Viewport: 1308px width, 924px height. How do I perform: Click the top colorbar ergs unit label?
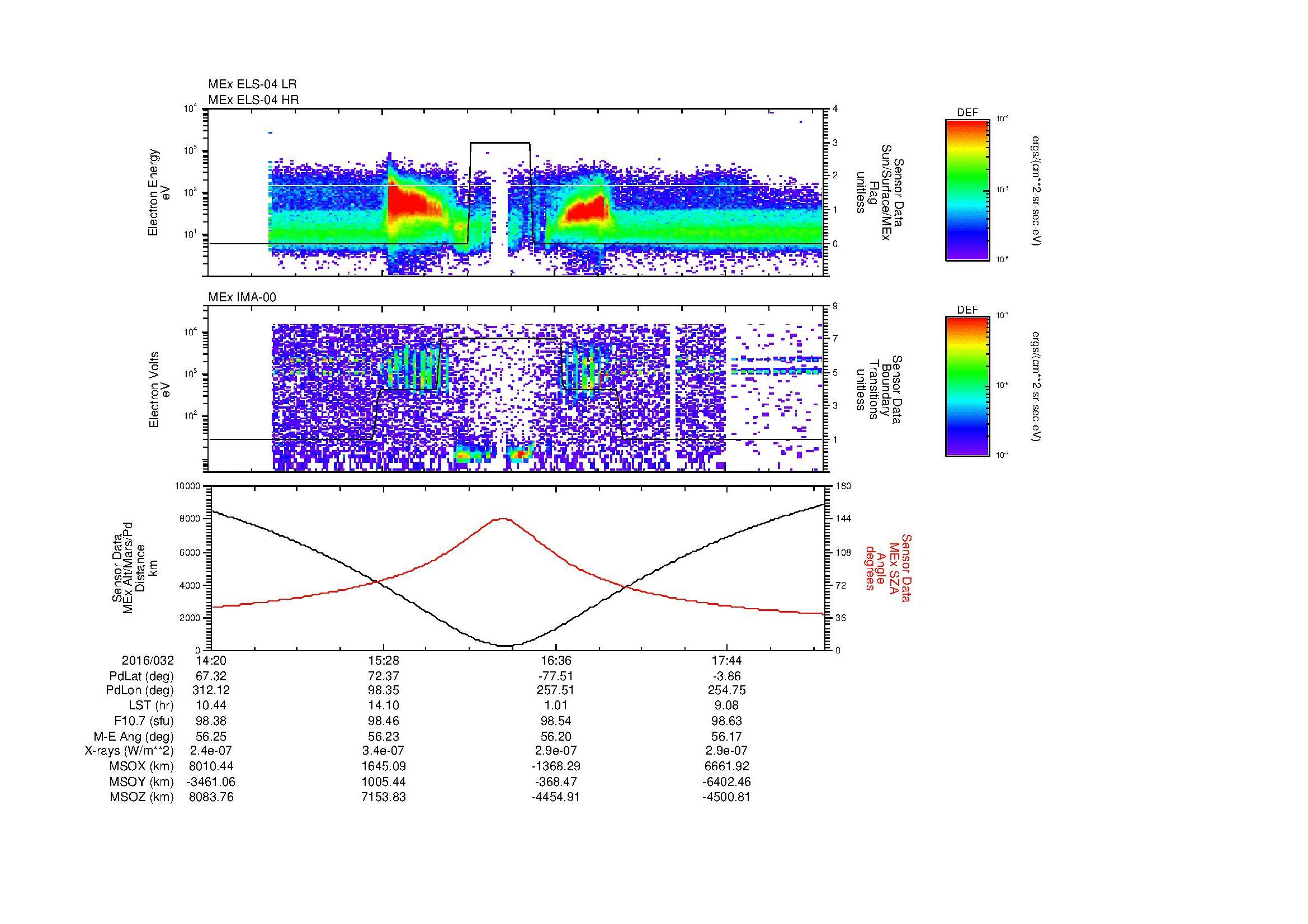tap(1037, 191)
